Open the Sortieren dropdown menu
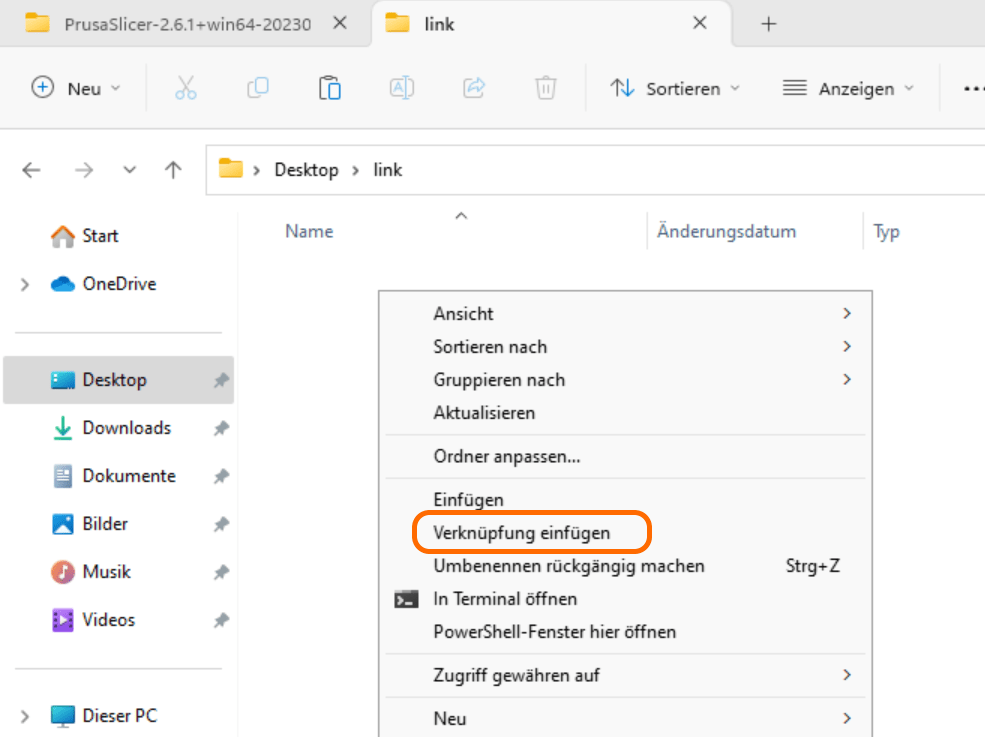 (x=675, y=88)
